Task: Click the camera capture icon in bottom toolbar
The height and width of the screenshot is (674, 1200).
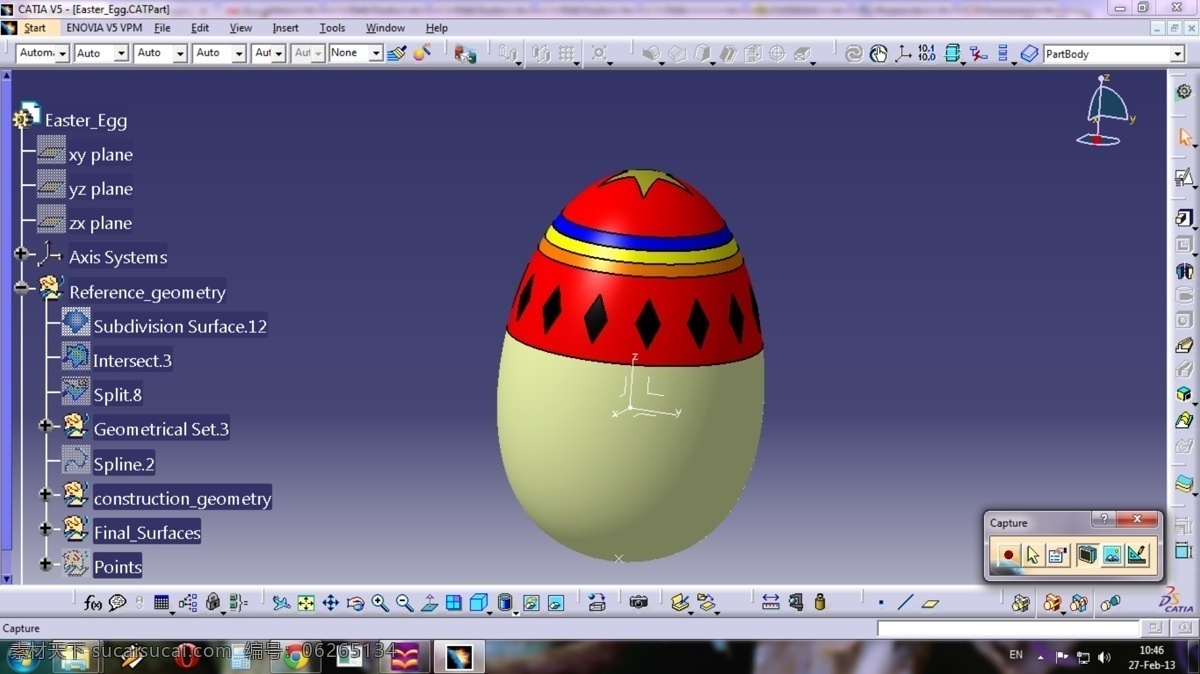Action: click(639, 602)
